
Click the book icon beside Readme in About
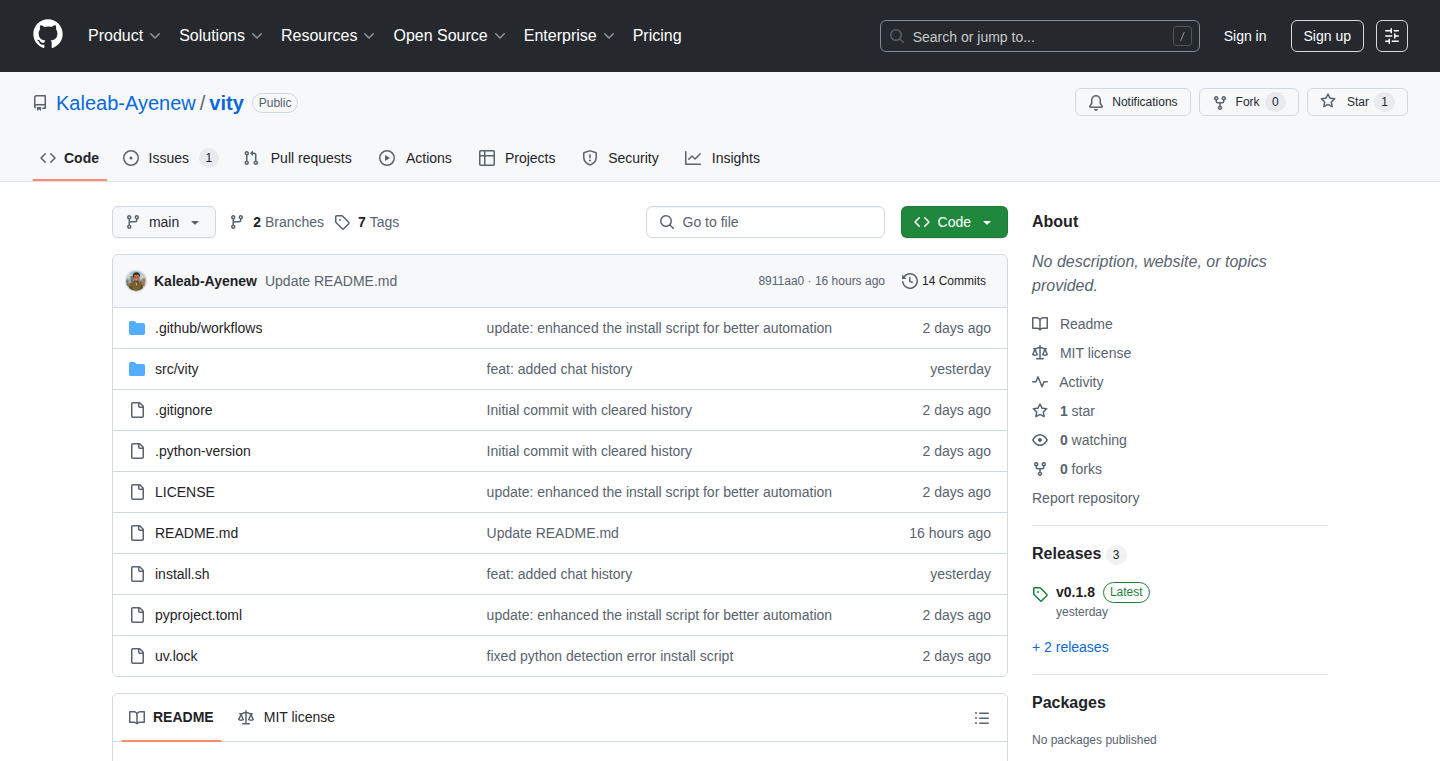[1040, 324]
